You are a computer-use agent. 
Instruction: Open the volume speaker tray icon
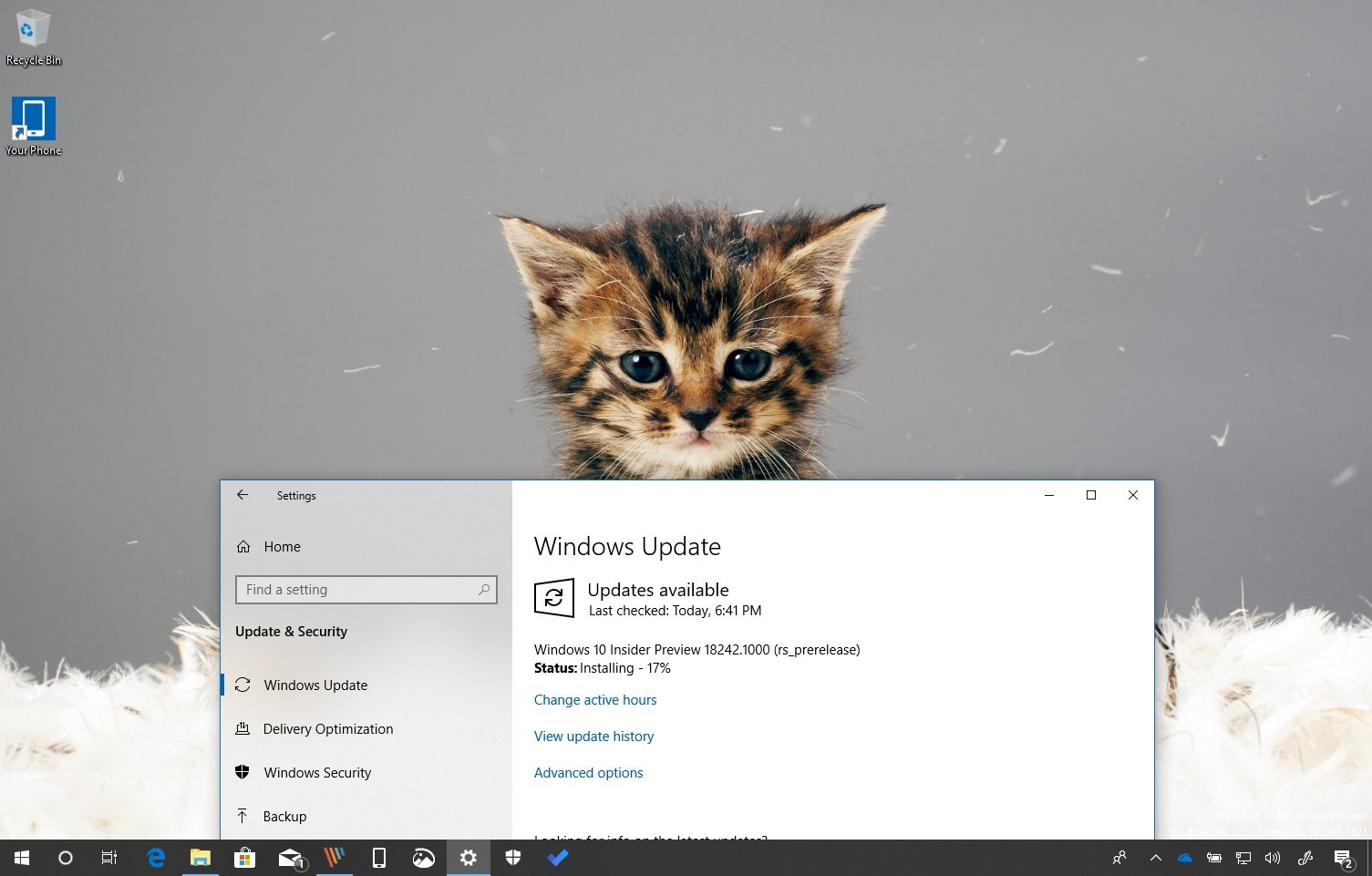1273,858
